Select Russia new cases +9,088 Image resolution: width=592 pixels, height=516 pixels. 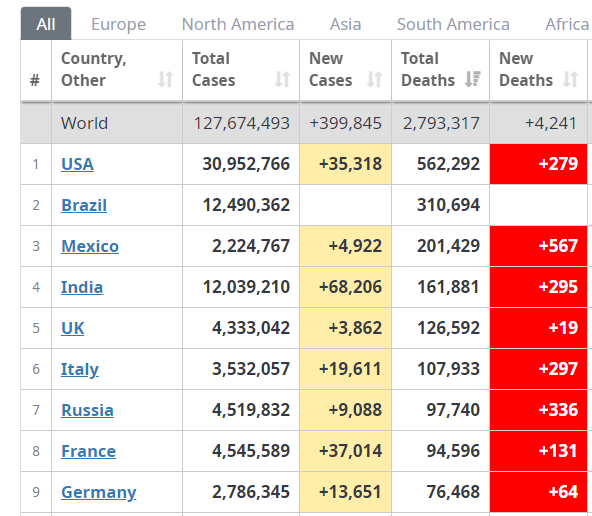click(355, 410)
